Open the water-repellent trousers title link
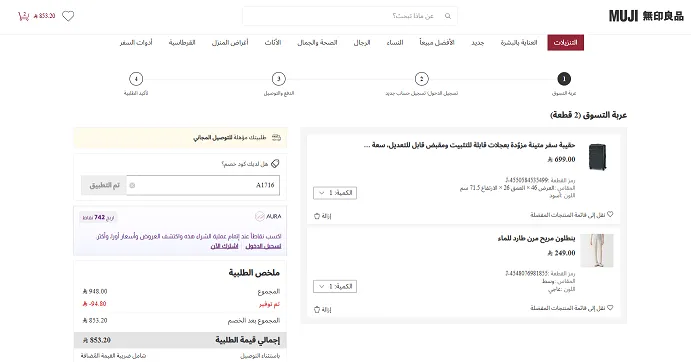The width and height of the screenshot is (691, 362). click(x=536, y=239)
